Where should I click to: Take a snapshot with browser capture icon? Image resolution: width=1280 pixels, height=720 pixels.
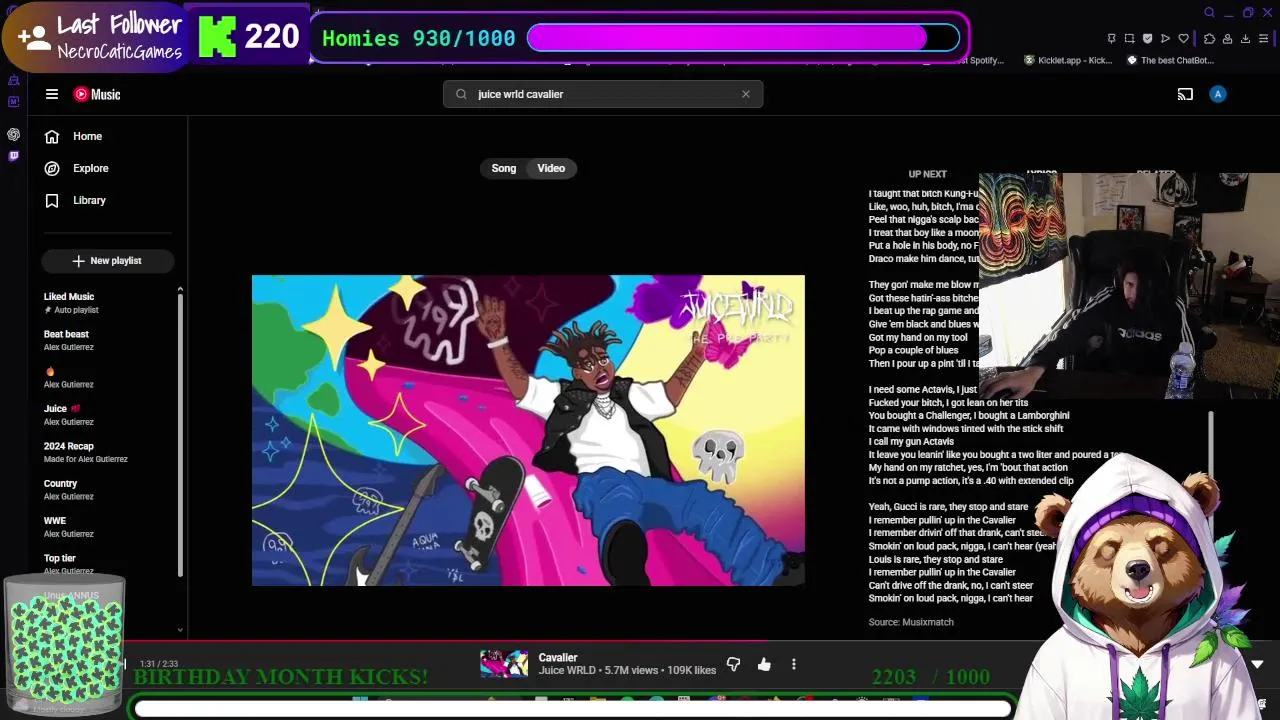coord(1129,39)
